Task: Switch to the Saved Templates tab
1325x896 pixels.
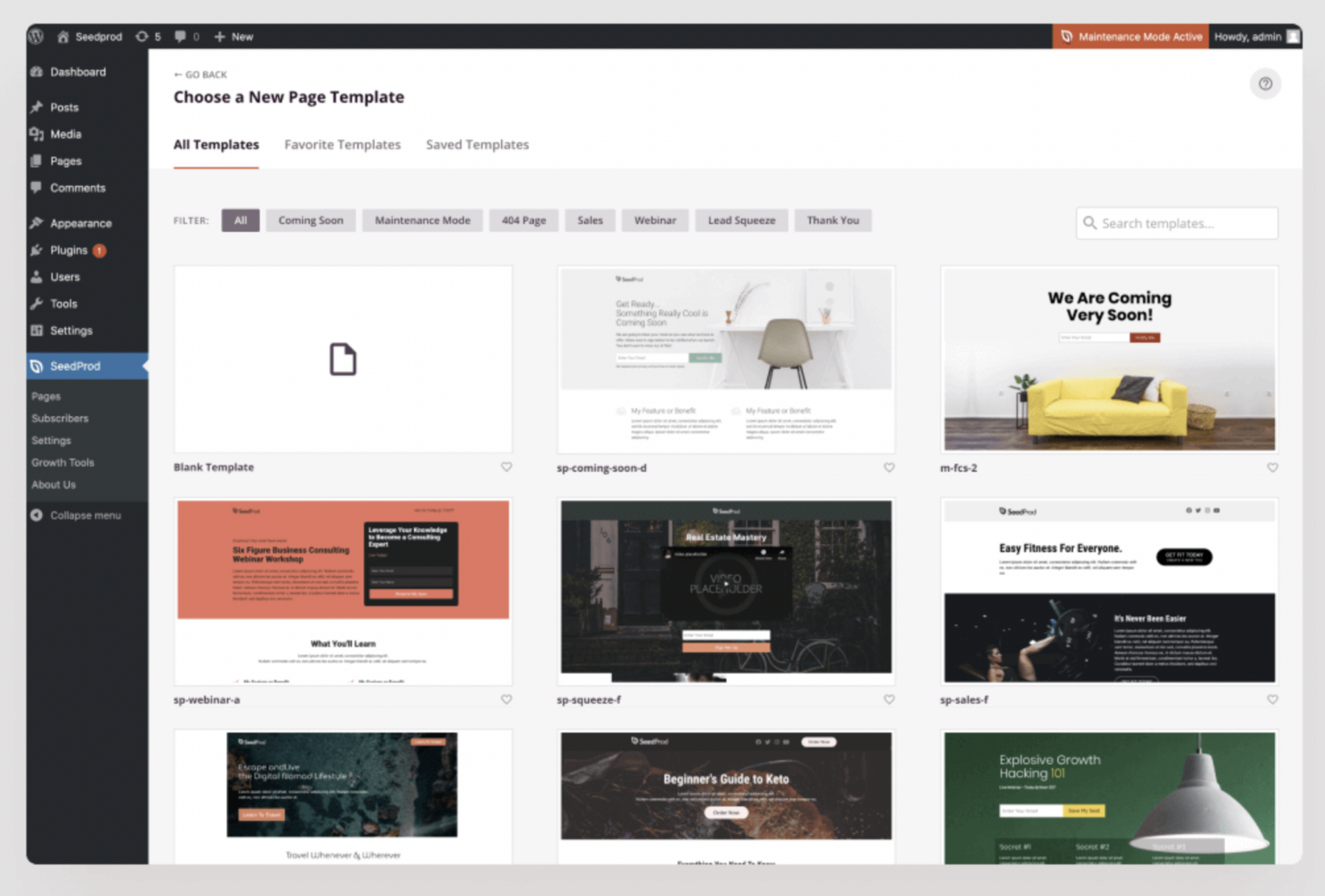Action: point(477,145)
